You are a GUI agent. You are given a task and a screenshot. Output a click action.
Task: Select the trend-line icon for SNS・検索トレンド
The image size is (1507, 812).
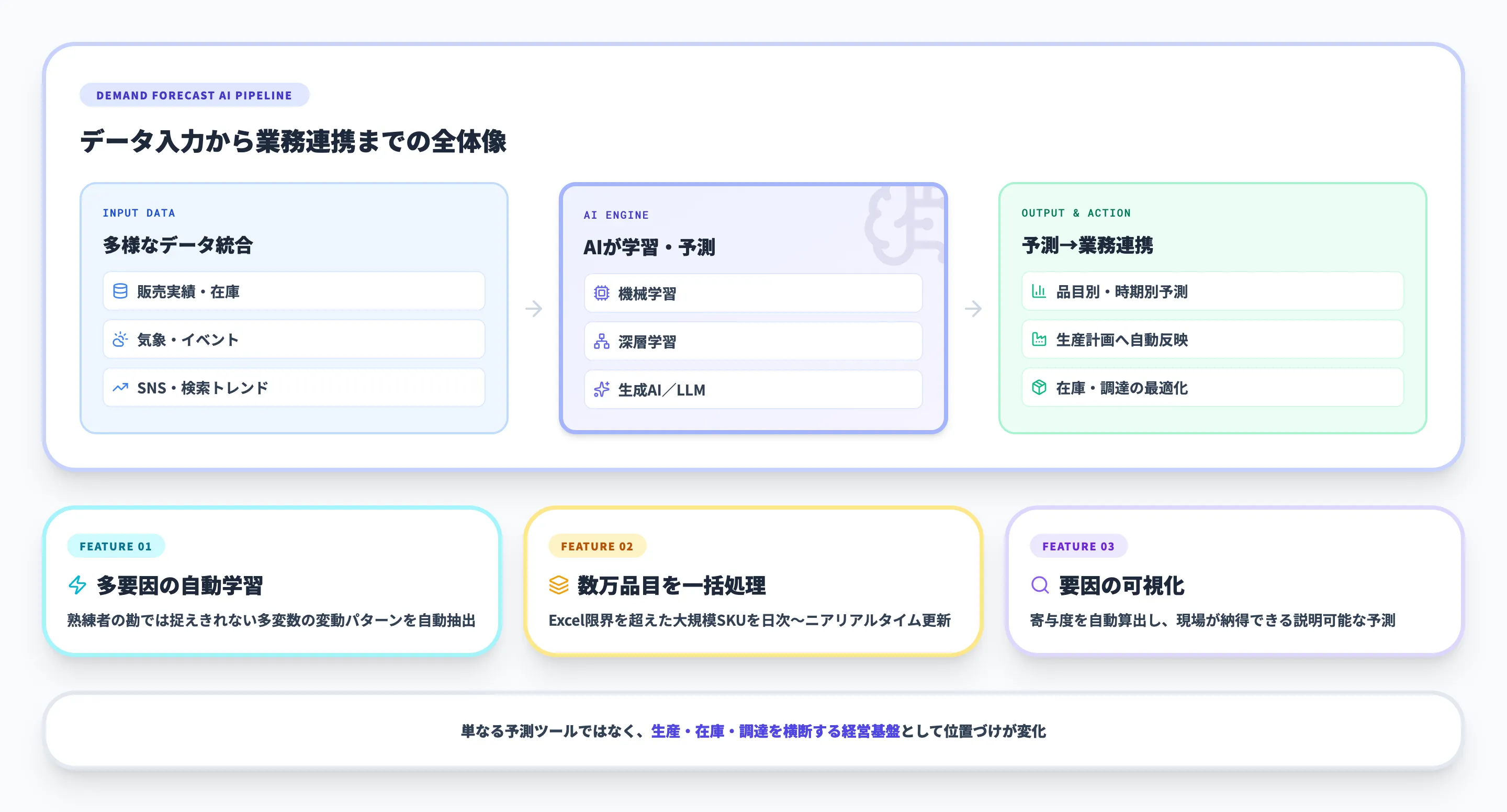tap(120, 387)
